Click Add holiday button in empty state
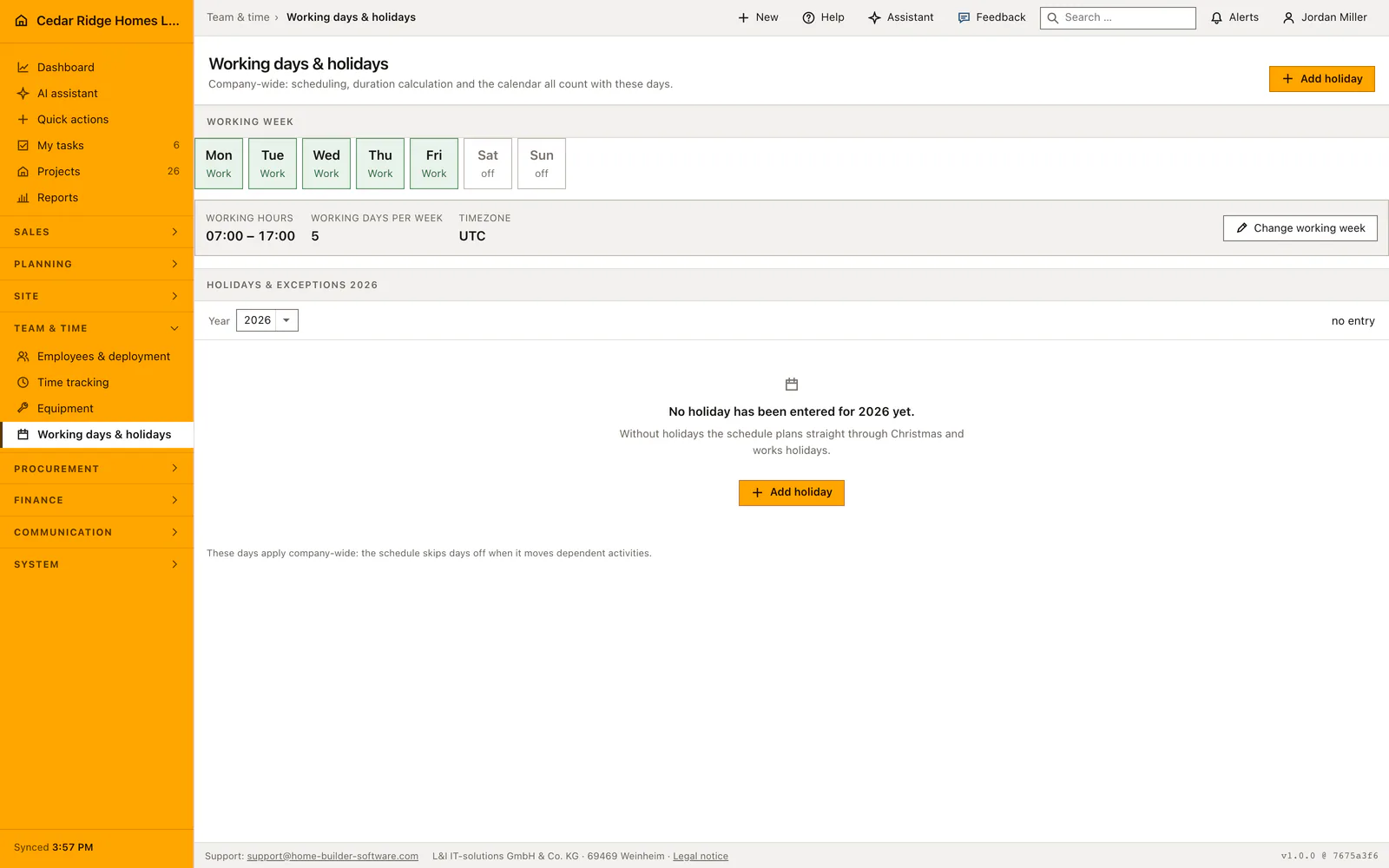 pos(791,493)
